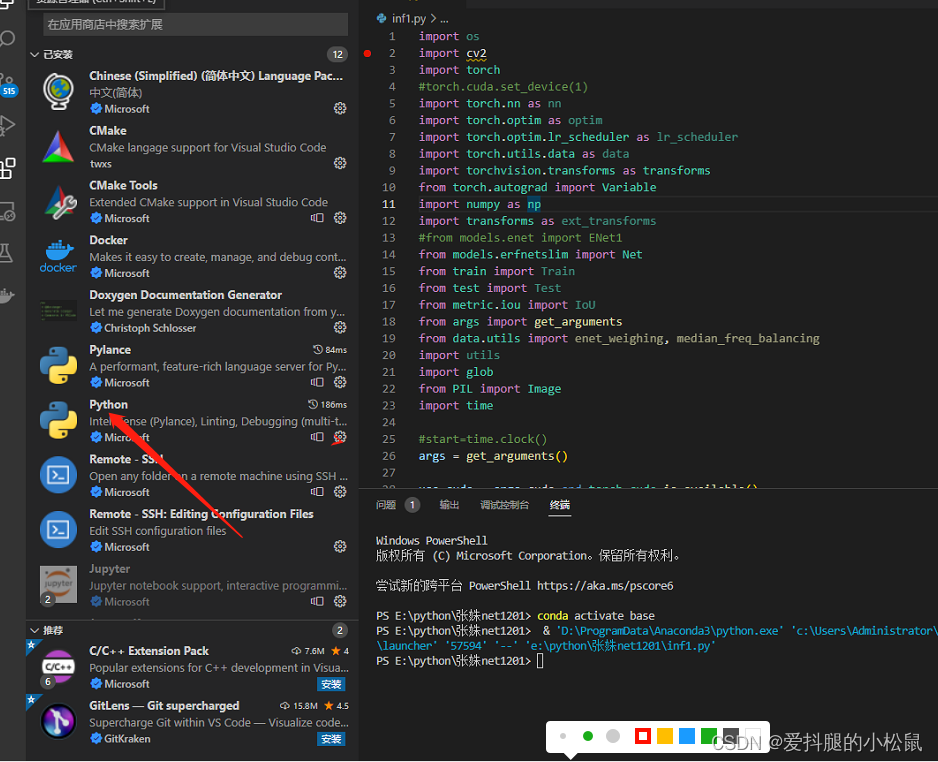Switch to the 输出 output tab

click(x=449, y=505)
